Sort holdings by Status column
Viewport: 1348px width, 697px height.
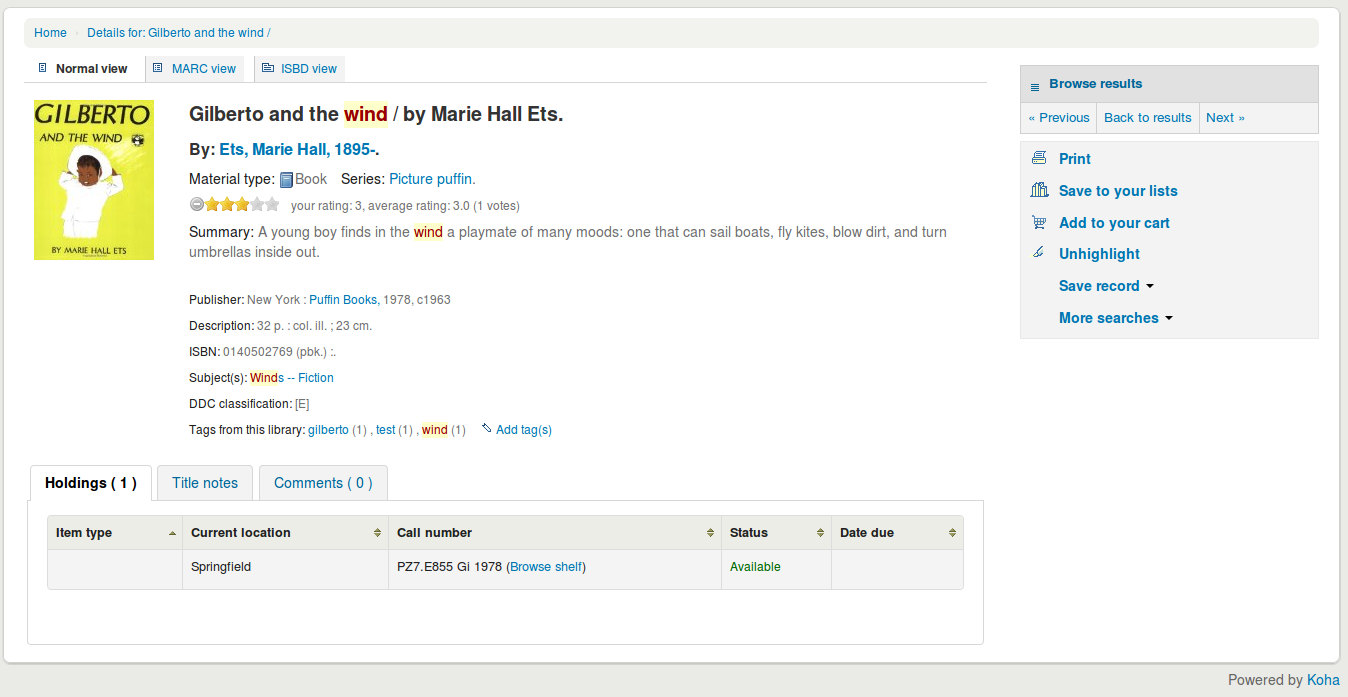(x=776, y=533)
